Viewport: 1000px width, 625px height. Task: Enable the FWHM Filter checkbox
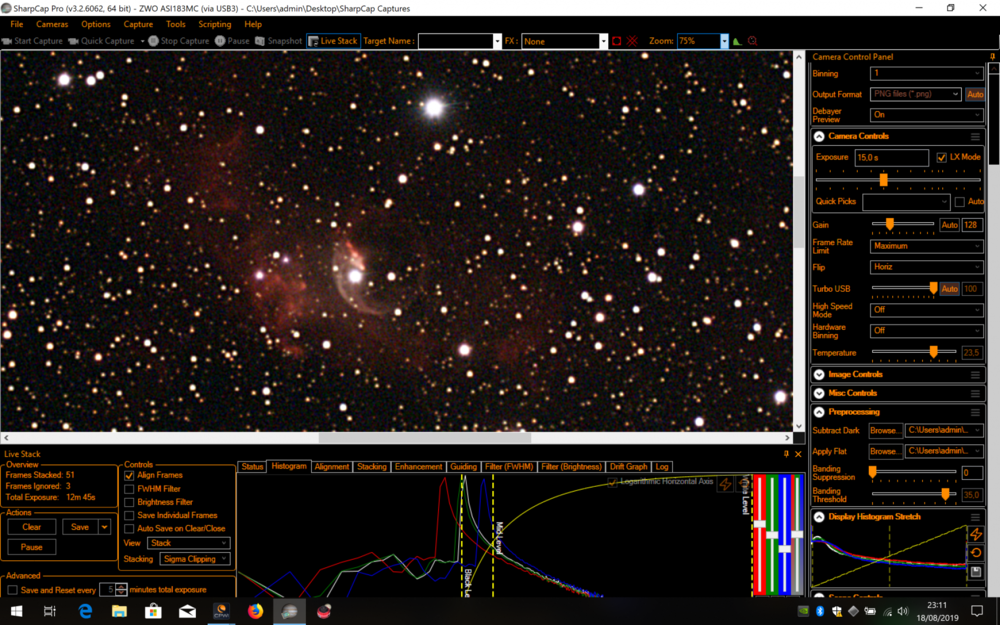(x=129, y=489)
